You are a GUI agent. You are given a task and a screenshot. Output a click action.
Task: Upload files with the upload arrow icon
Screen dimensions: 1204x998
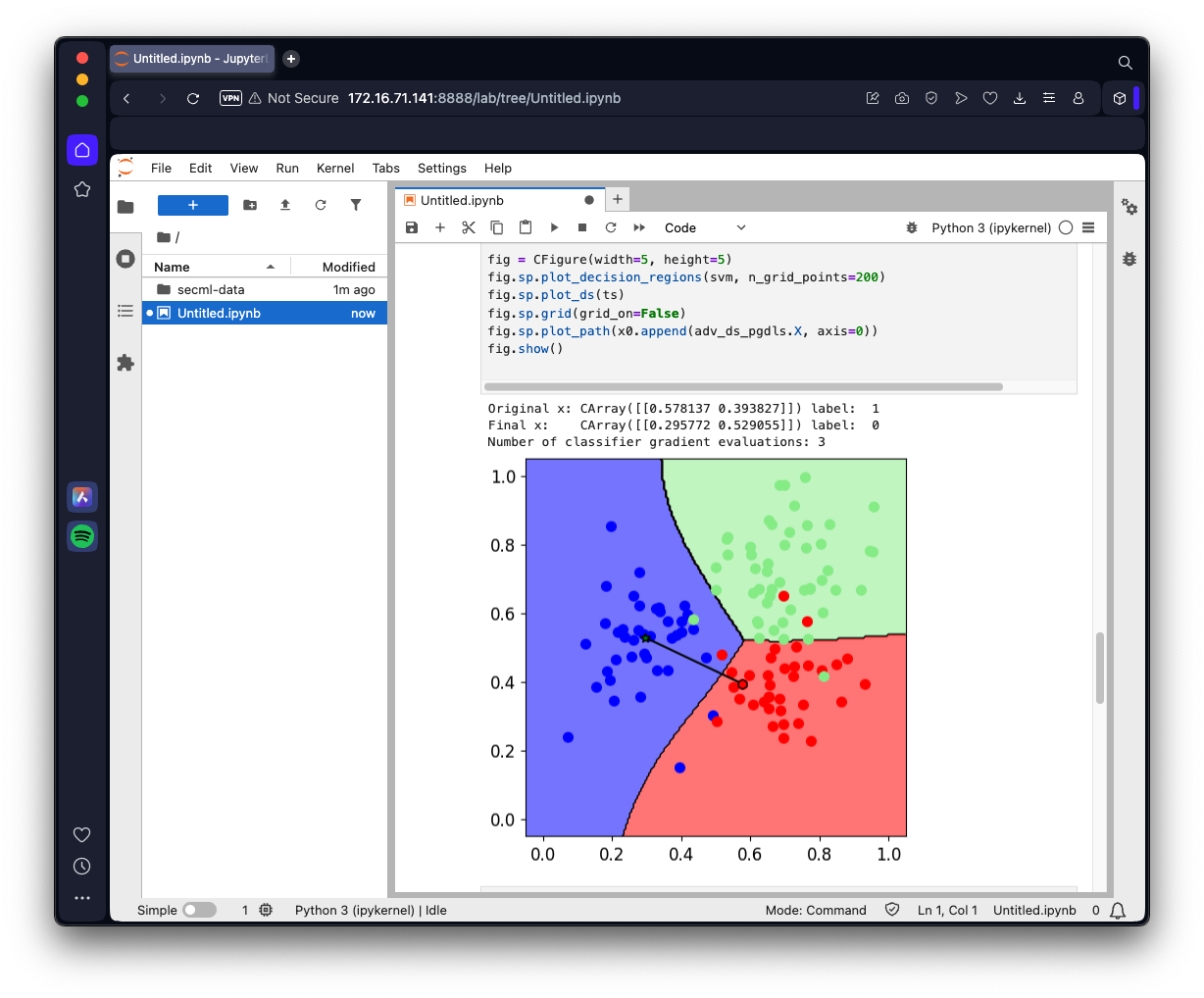(285, 205)
